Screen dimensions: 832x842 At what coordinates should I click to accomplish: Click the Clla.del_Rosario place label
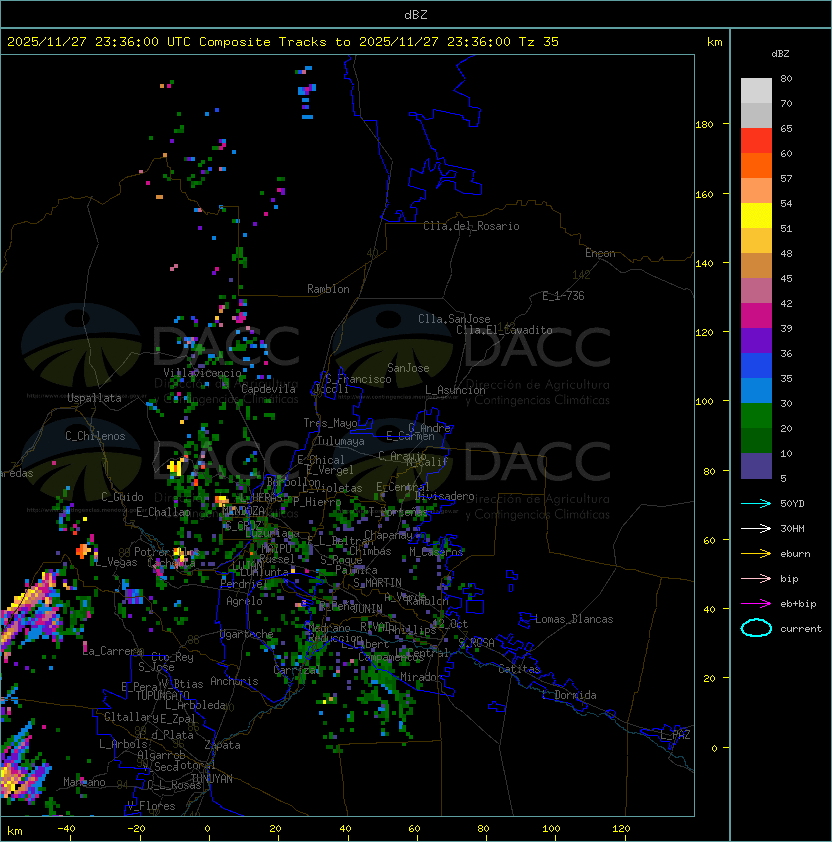(x=471, y=226)
